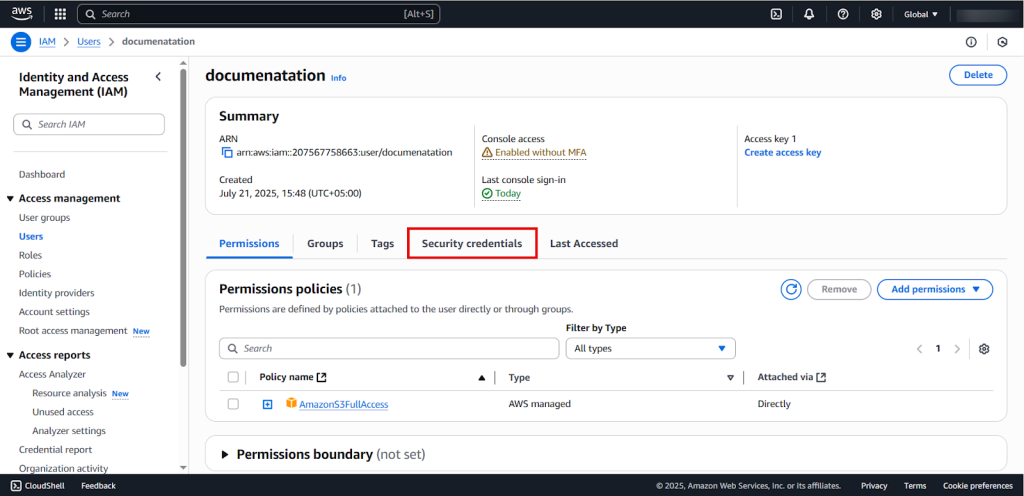1024x496 pixels.
Task: Switch to the Tags tab
Action: pyautogui.click(x=383, y=243)
